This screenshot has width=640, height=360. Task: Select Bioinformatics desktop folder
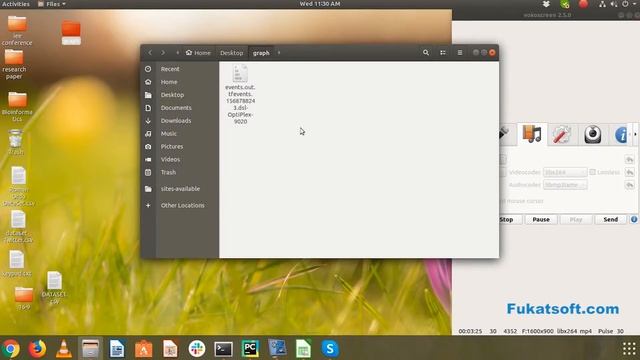[x=17, y=107]
